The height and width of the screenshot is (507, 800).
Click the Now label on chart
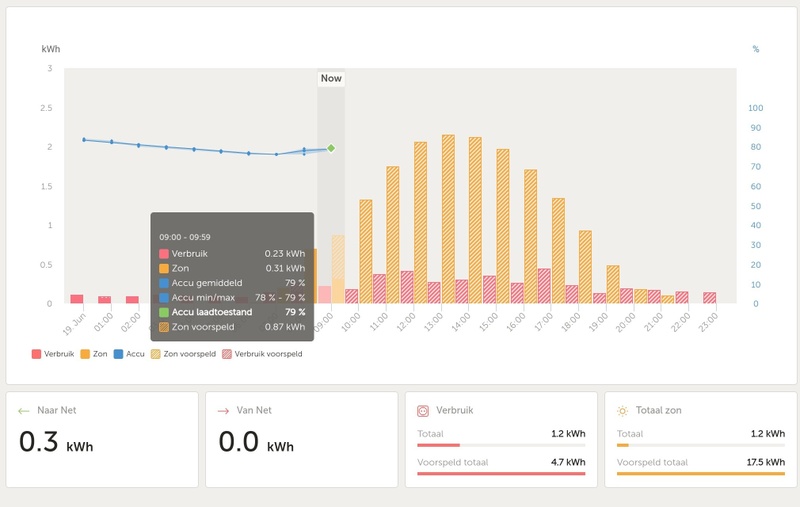(x=331, y=78)
